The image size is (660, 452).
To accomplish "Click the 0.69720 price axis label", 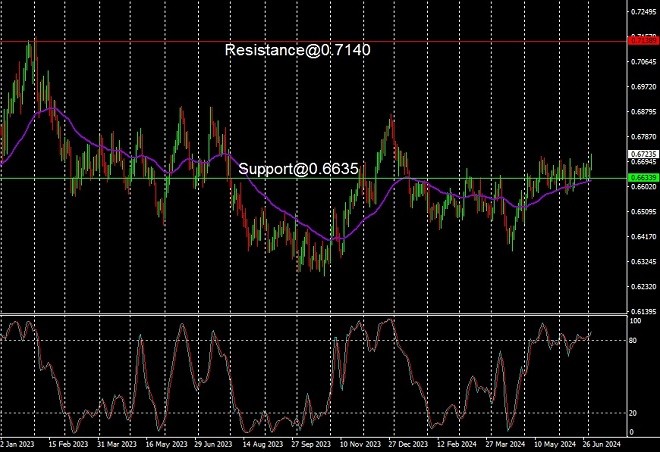I will pyautogui.click(x=644, y=87).
